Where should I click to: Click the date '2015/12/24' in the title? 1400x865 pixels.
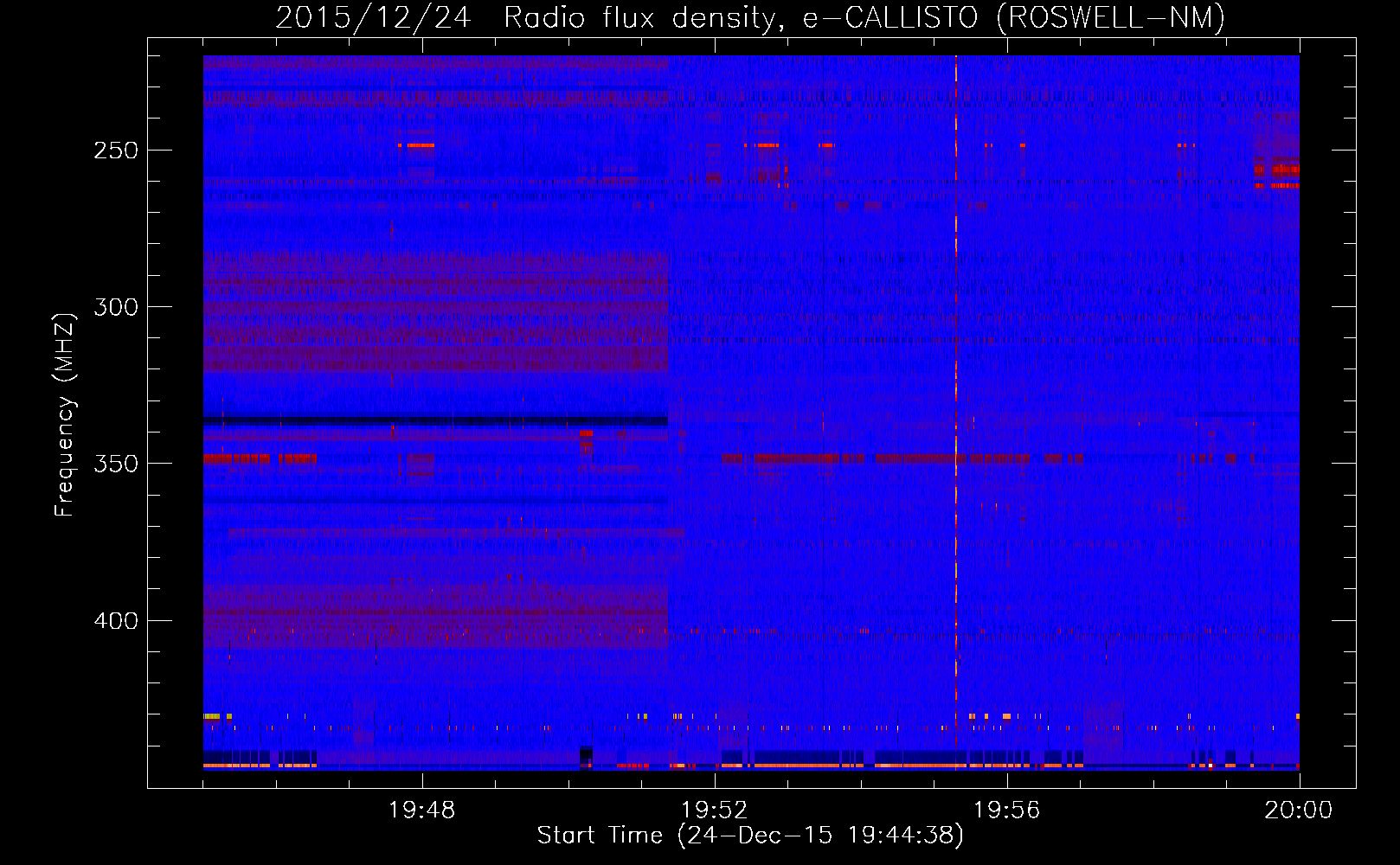click(373, 17)
